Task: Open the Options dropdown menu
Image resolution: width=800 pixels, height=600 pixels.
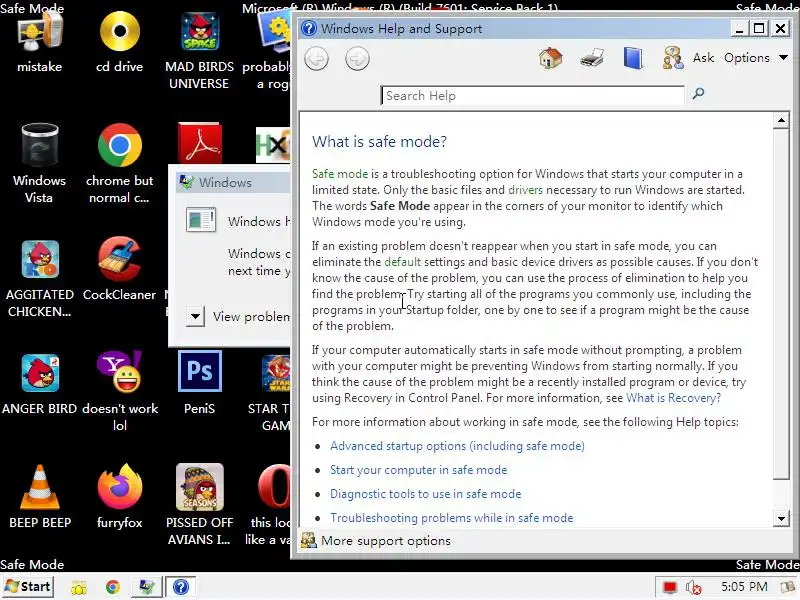Action: [756, 58]
